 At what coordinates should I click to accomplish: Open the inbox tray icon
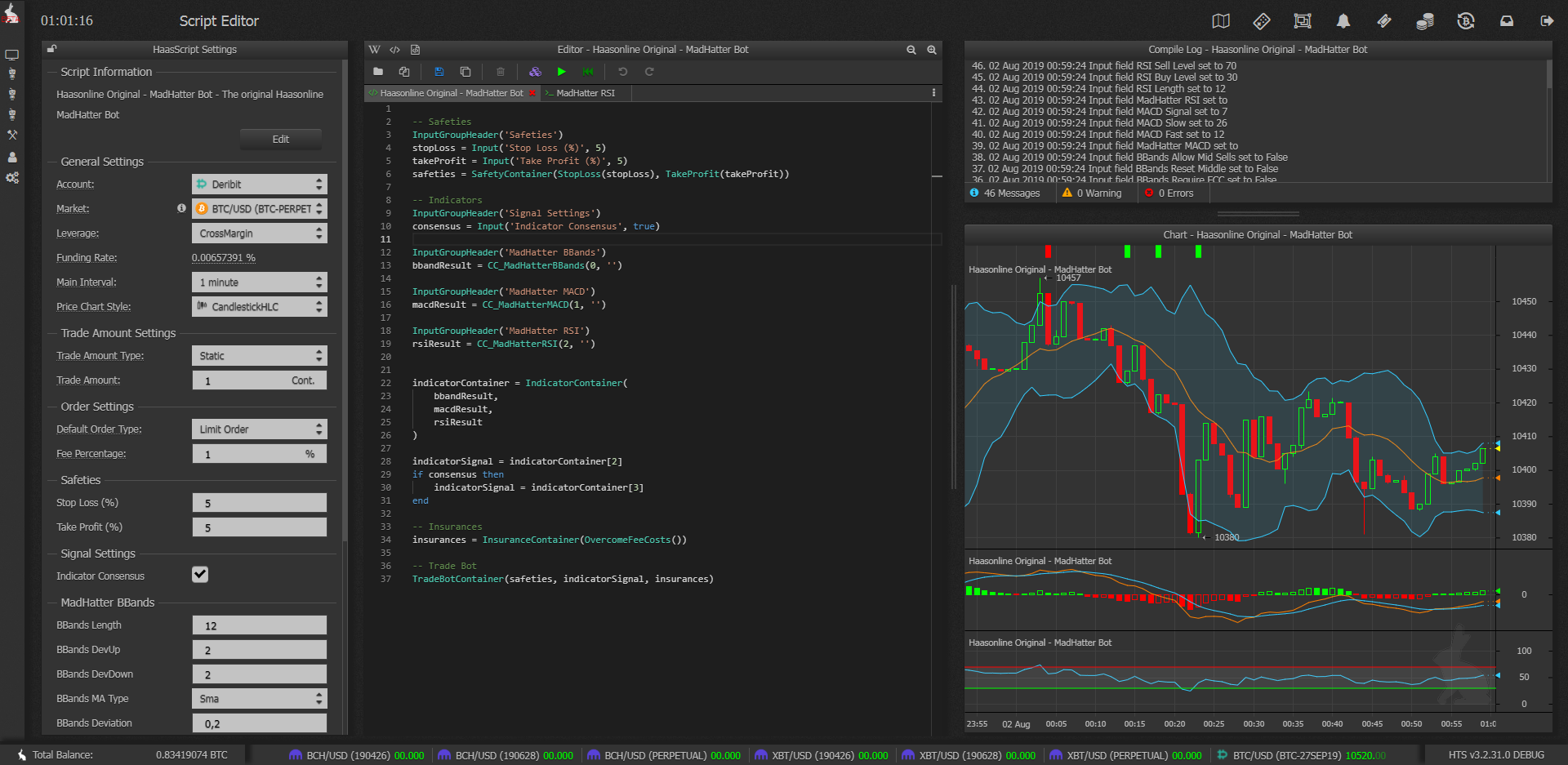(x=1507, y=21)
